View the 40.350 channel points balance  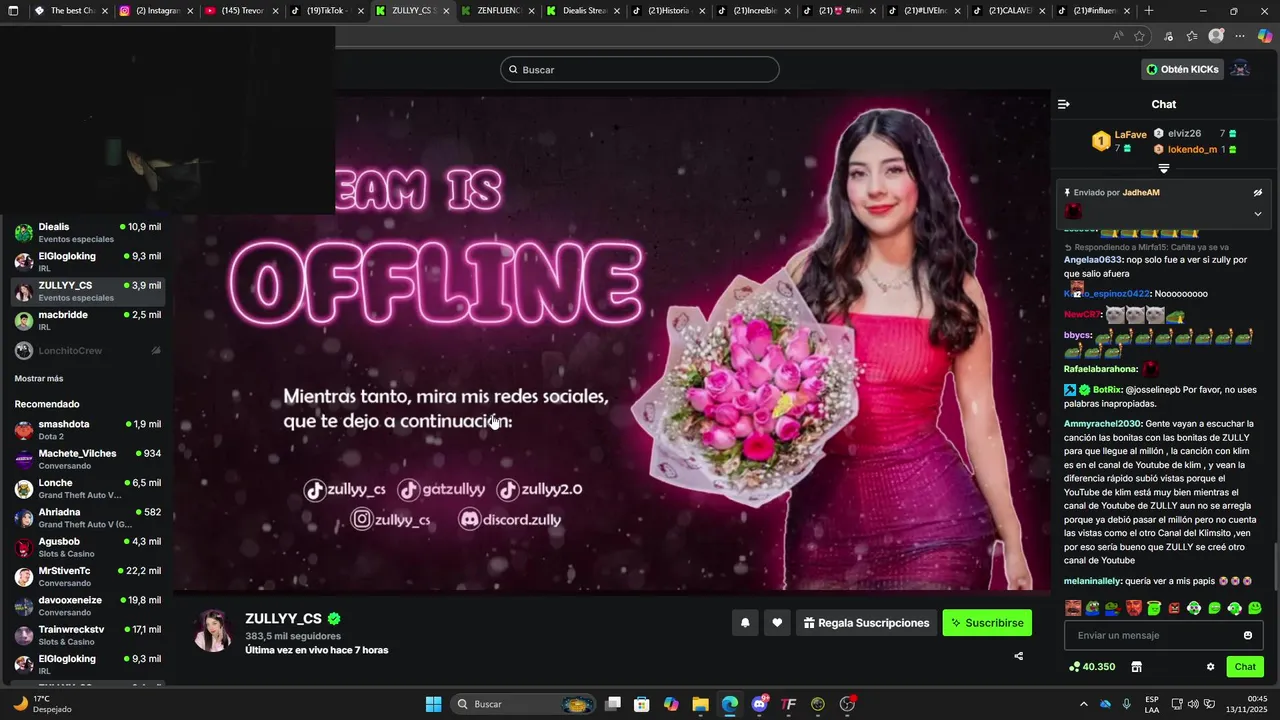pos(1092,667)
